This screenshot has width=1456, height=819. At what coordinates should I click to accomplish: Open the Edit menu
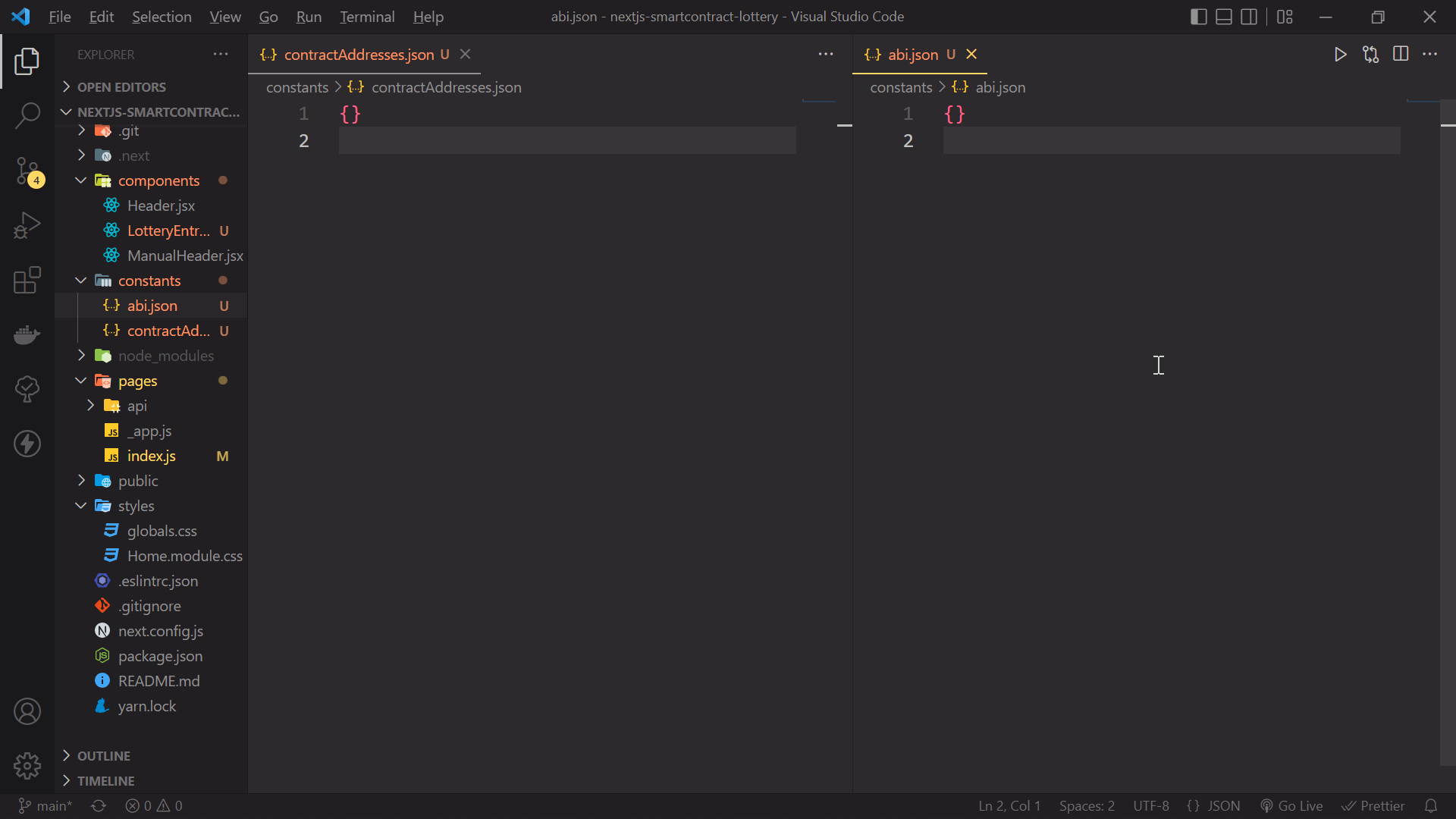(101, 17)
